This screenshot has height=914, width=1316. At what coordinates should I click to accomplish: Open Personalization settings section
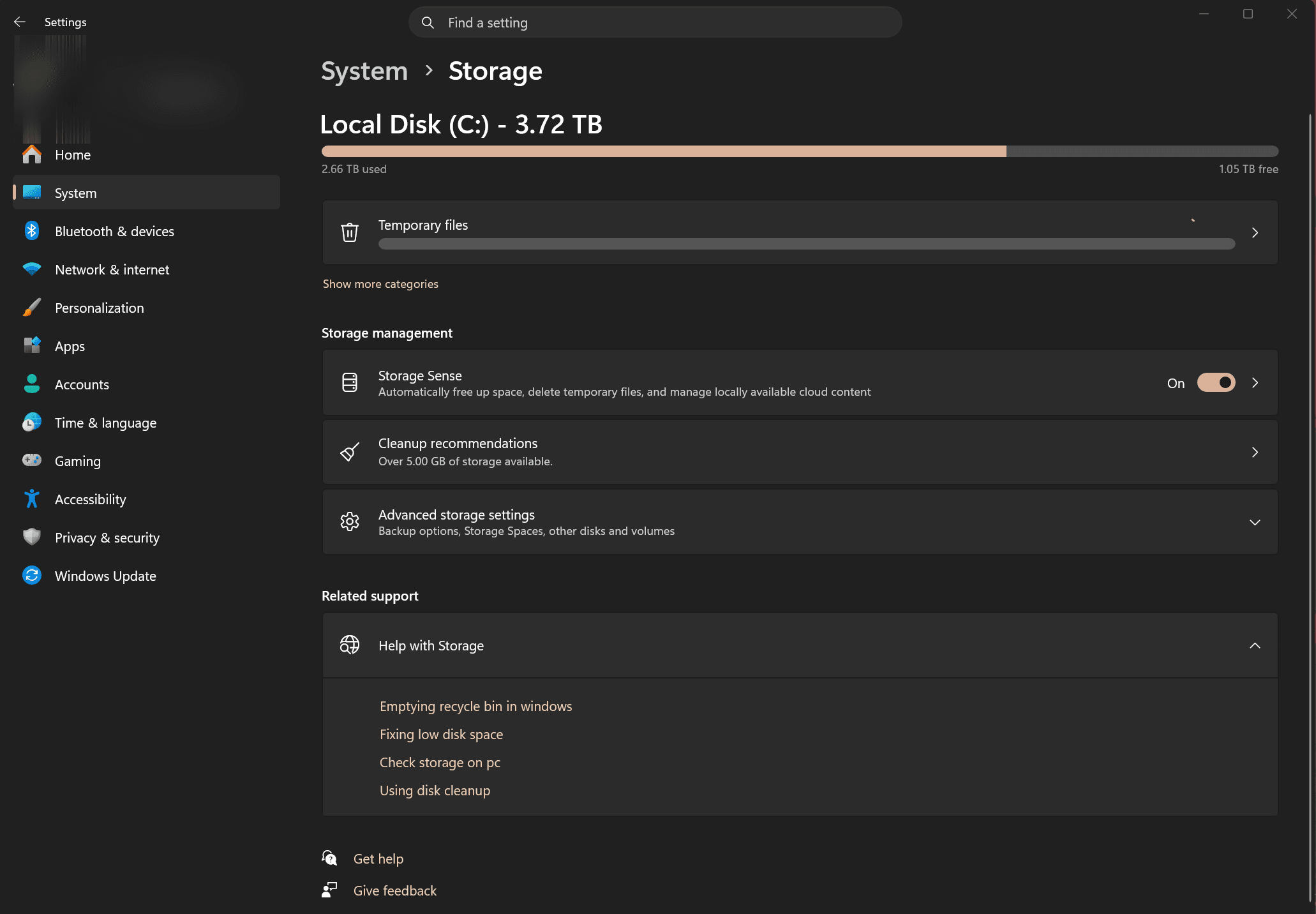[x=100, y=308]
